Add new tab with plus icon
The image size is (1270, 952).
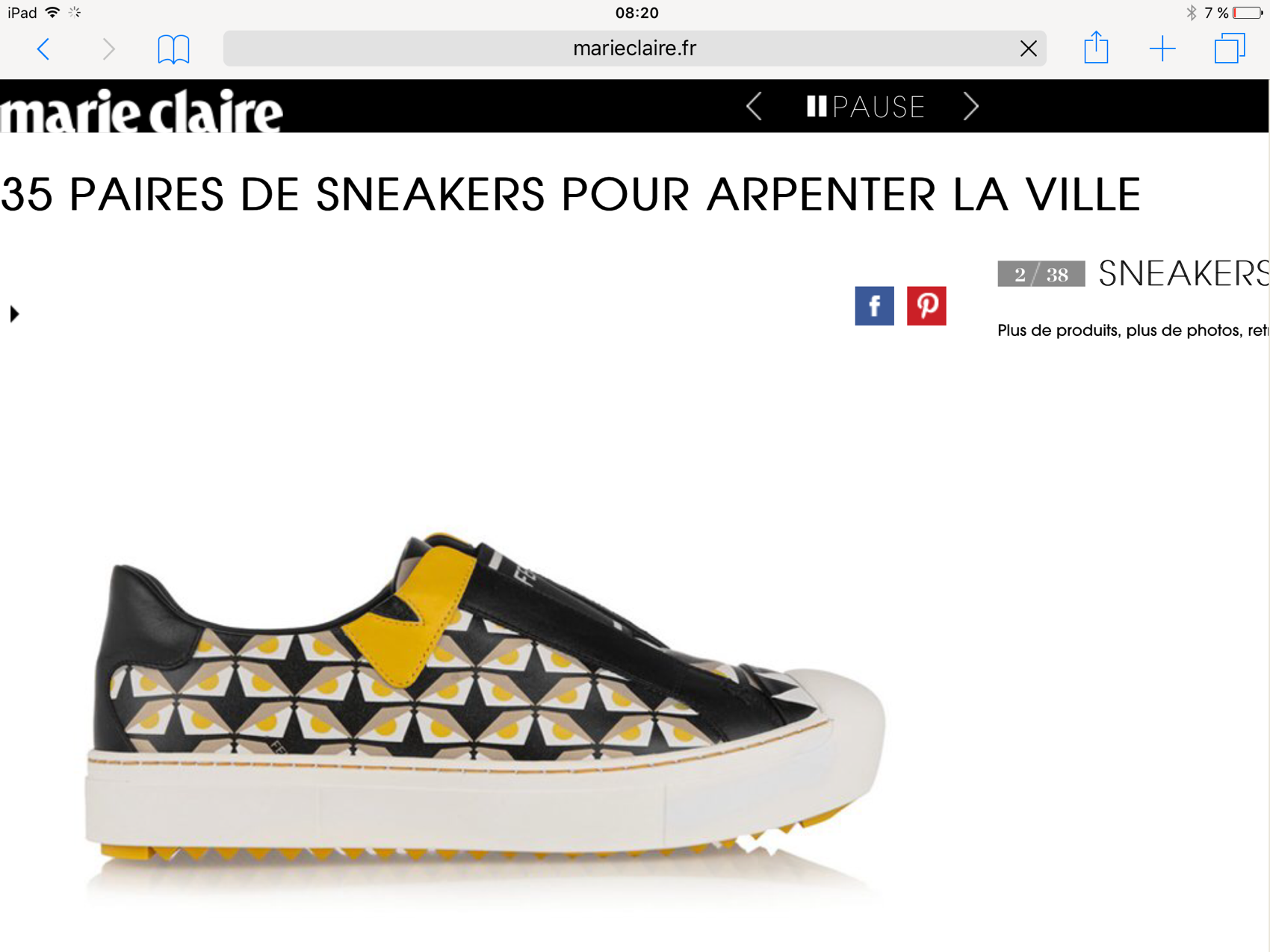coord(1162,49)
